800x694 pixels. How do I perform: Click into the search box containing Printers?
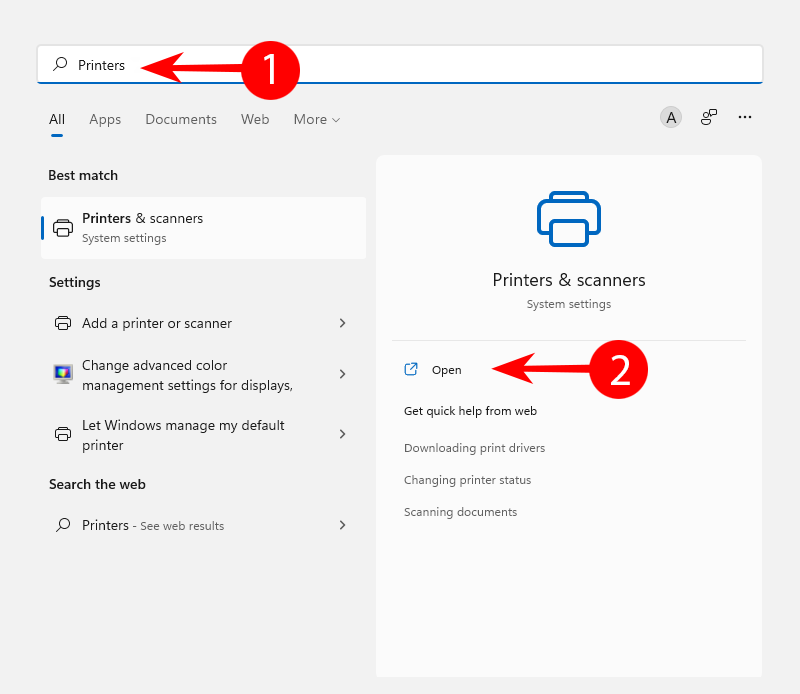point(400,64)
